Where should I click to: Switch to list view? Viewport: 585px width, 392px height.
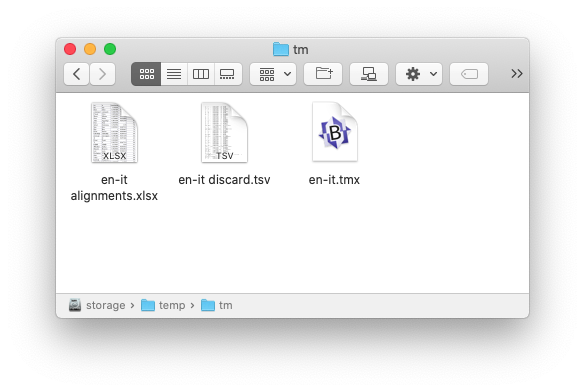[x=174, y=74]
